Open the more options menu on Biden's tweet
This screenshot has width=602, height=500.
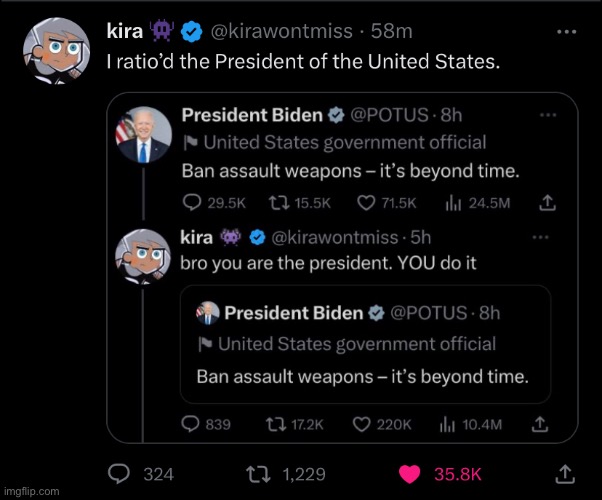[547, 115]
